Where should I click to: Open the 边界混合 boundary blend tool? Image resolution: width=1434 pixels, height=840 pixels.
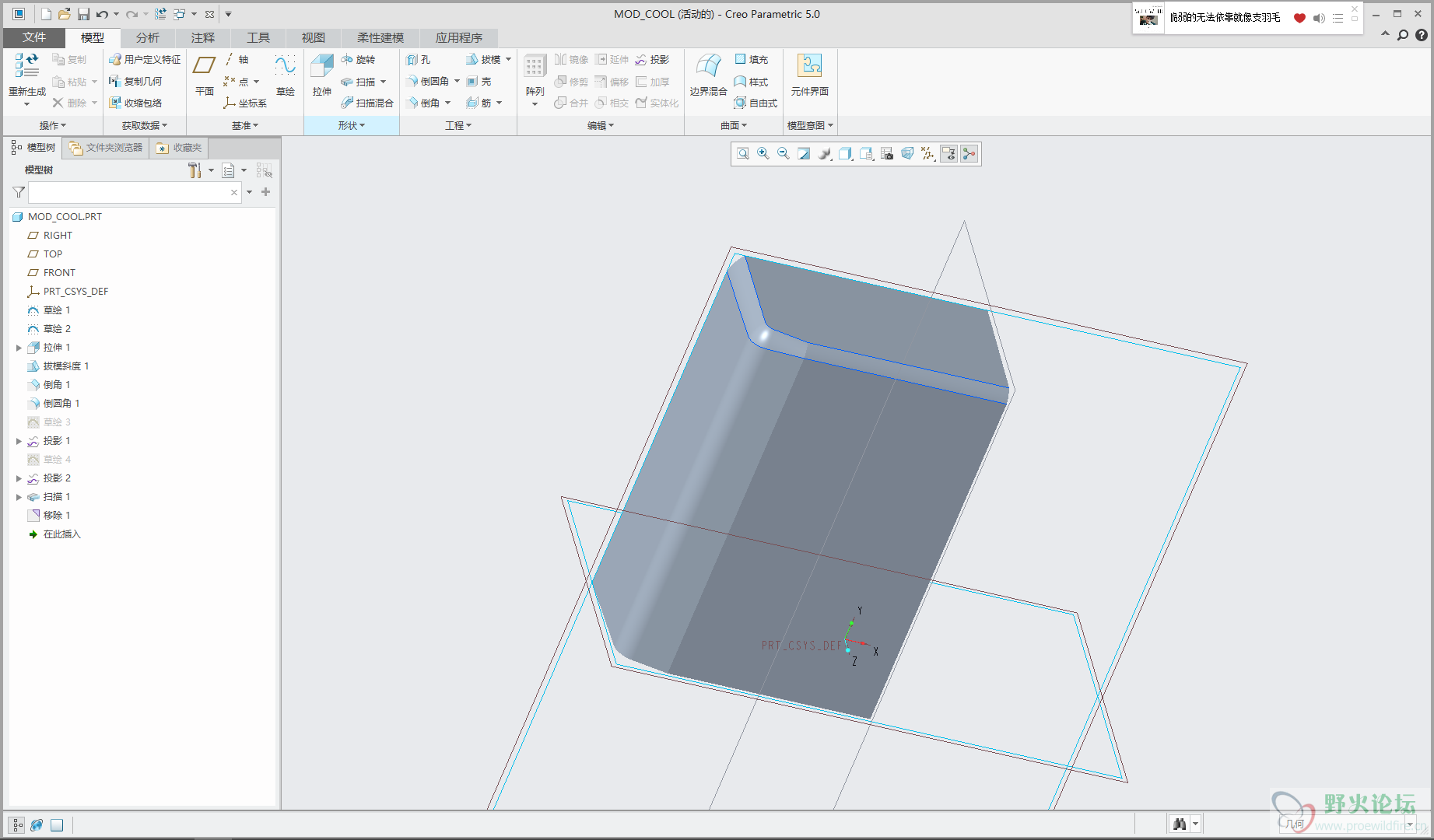pos(708,75)
